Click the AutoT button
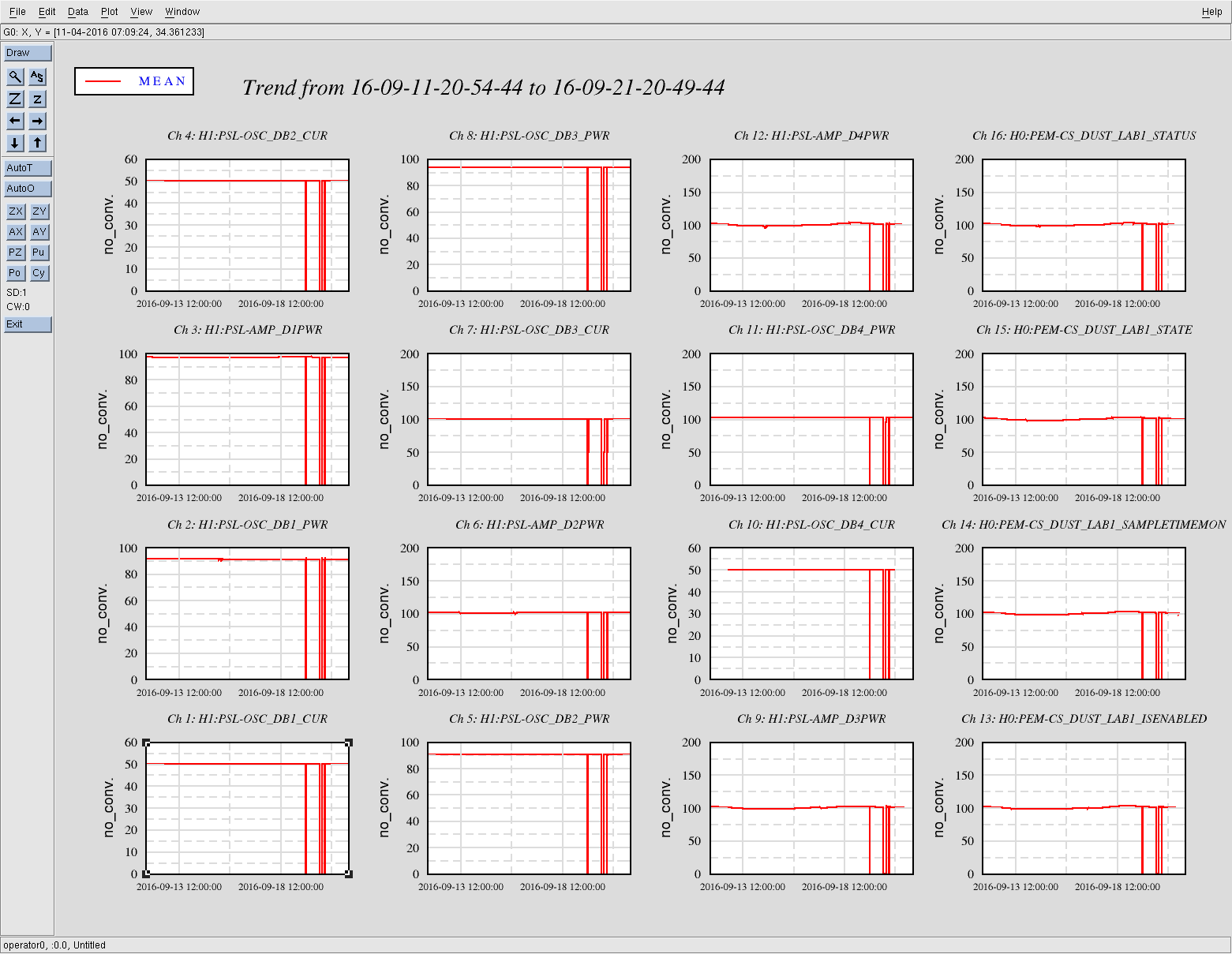This screenshot has width=1232, height=954. pos(28,168)
